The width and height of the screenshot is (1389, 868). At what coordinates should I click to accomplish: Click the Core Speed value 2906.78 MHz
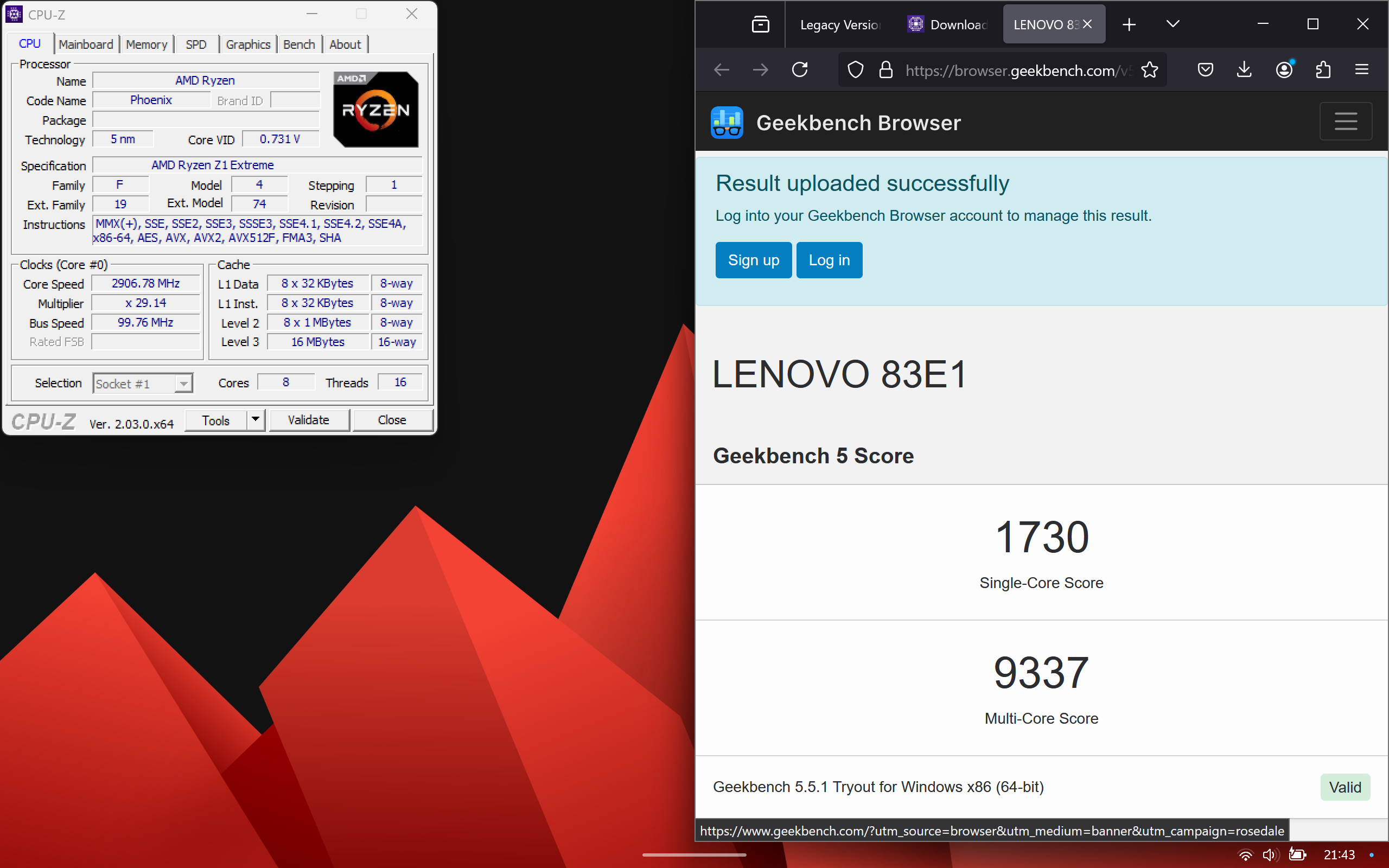[146, 284]
